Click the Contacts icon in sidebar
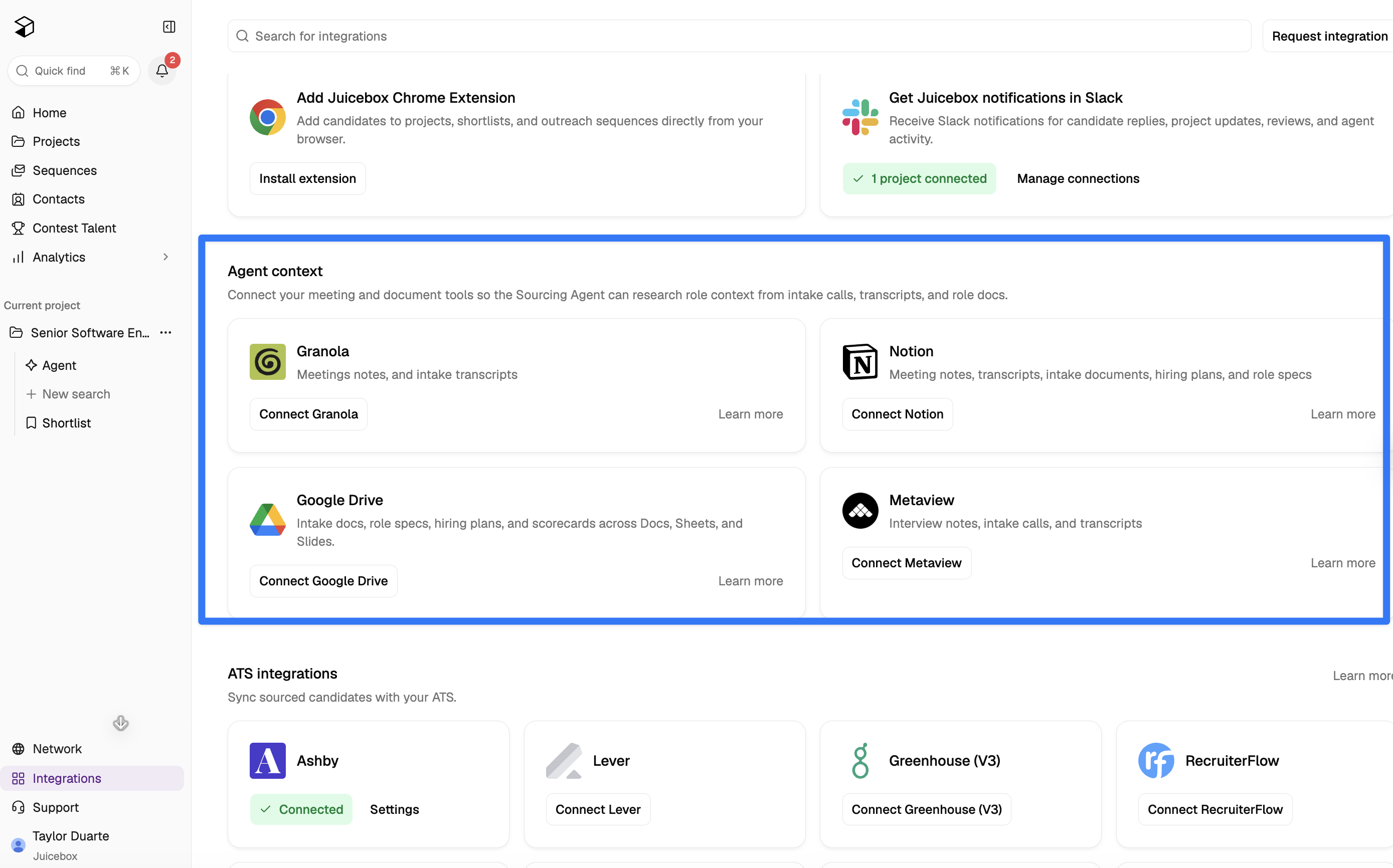 click(x=19, y=199)
